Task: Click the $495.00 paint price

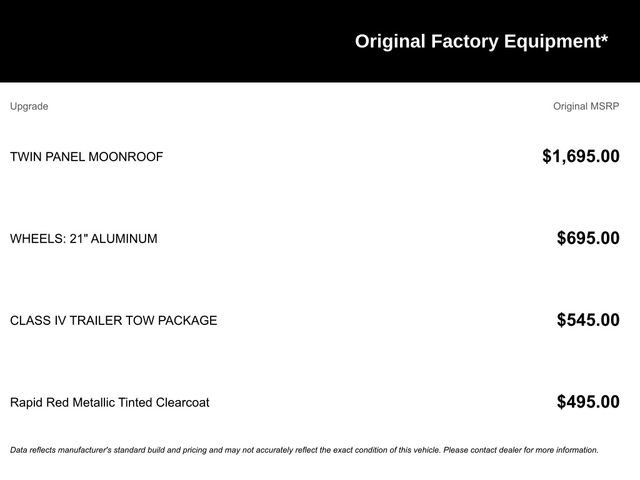Action: click(588, 402)
